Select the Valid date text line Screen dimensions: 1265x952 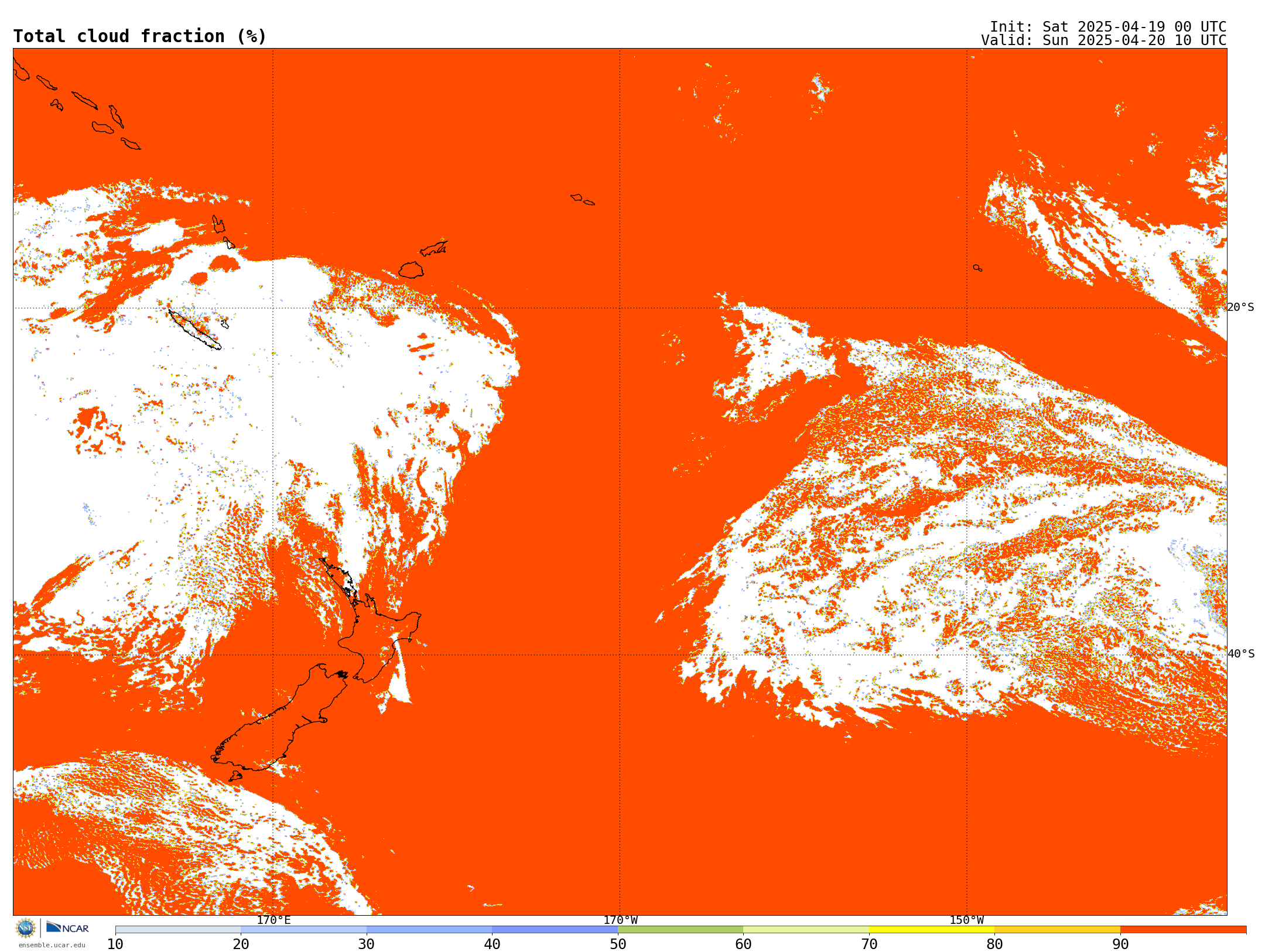[x=1103, y=40]
